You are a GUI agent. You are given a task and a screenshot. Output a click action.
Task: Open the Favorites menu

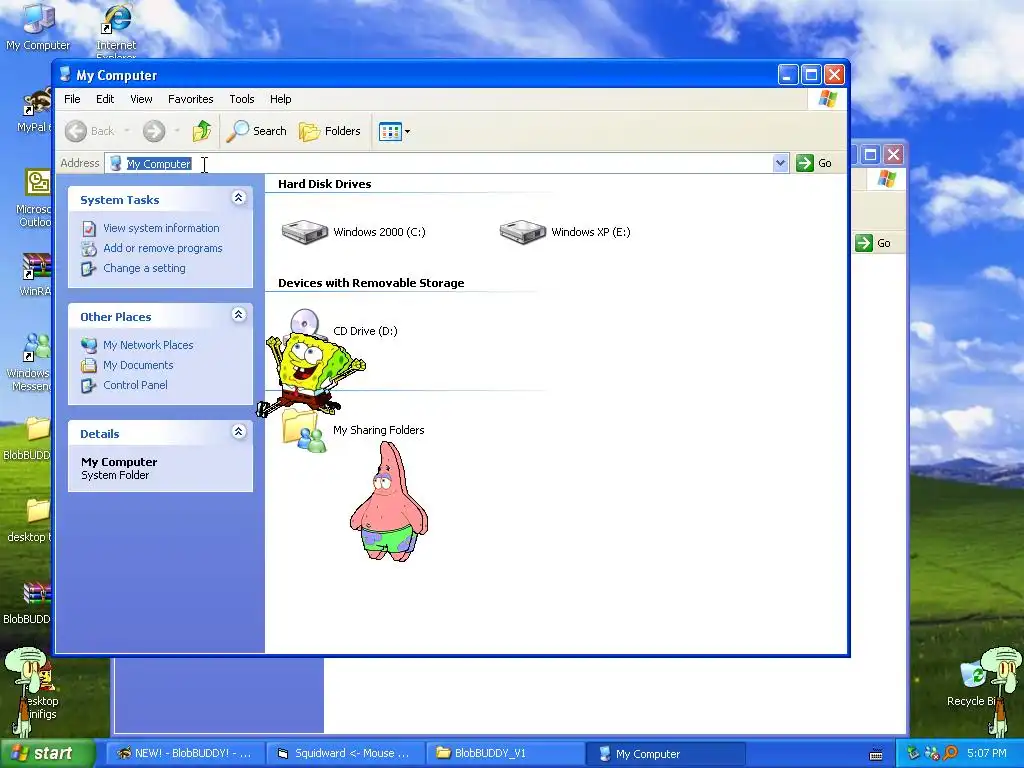(x=191, y=99)
